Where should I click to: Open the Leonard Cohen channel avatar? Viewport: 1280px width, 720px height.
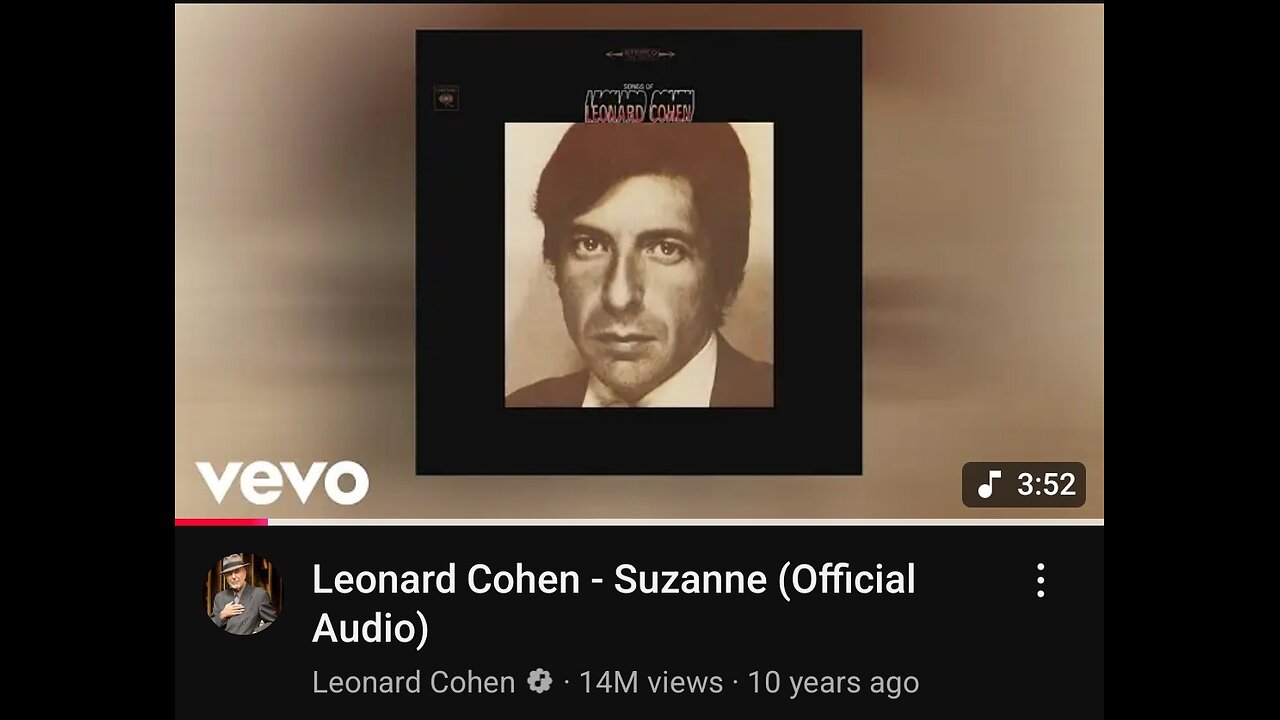[244, 594]
